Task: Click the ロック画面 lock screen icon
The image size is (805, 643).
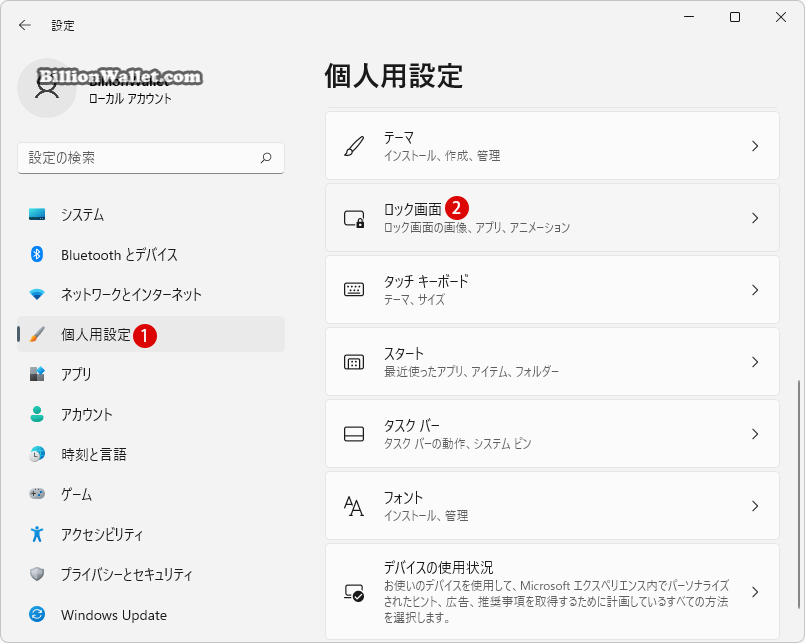Action: pyautogui.click(x=354, y=219)
